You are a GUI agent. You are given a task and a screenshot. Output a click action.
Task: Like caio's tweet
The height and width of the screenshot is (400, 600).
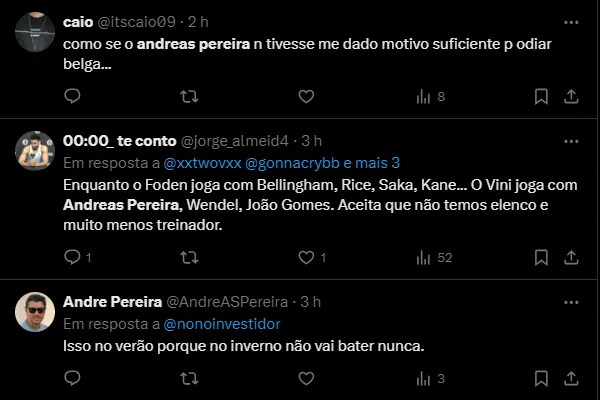pos(305,96)
